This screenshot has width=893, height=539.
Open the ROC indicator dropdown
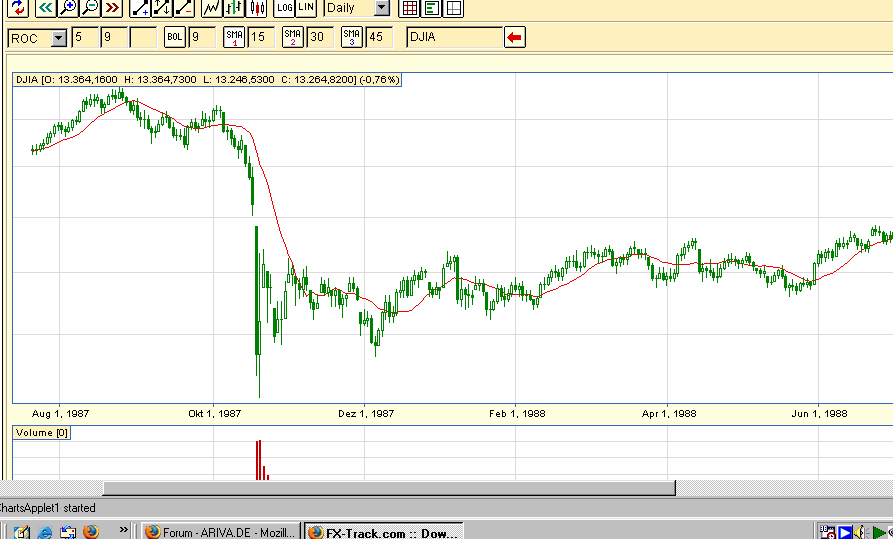[x=59, y=38]
